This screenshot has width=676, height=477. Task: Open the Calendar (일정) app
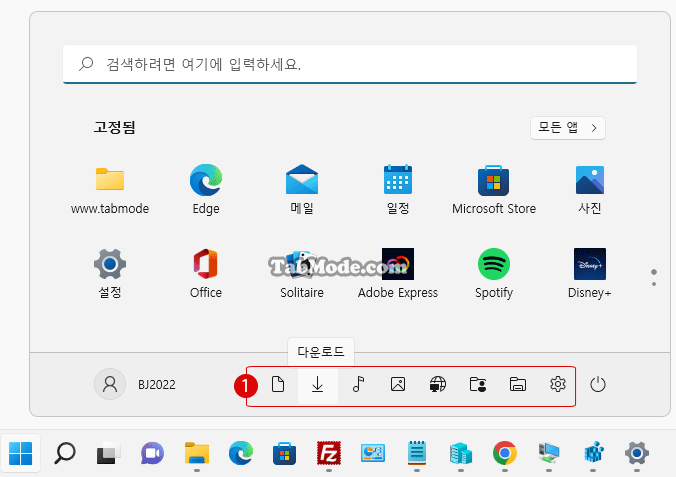click(397, 189)
